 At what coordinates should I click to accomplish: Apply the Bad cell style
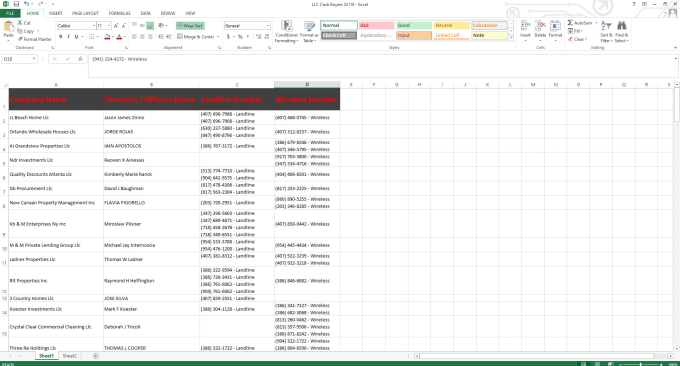tap(376, 26)
